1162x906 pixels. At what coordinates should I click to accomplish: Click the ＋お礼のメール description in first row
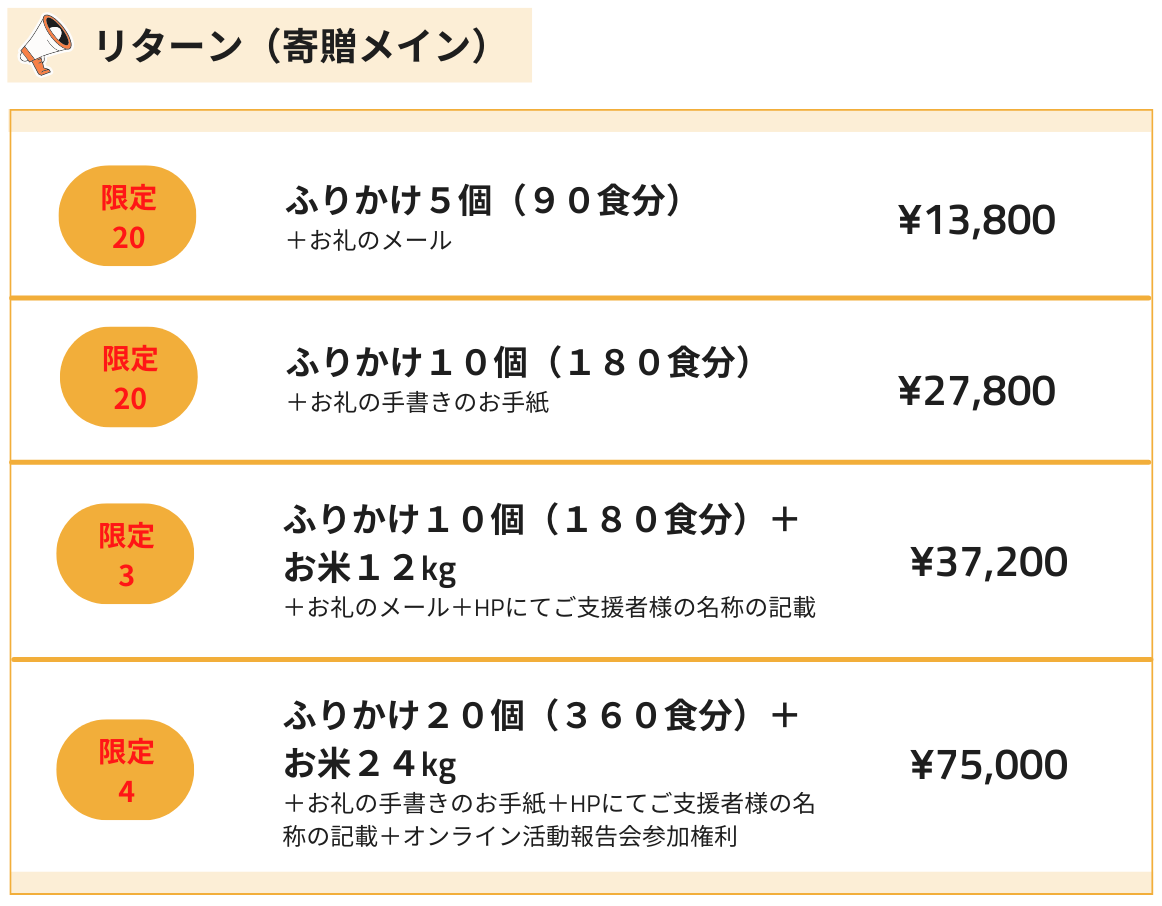coord(368,241)
